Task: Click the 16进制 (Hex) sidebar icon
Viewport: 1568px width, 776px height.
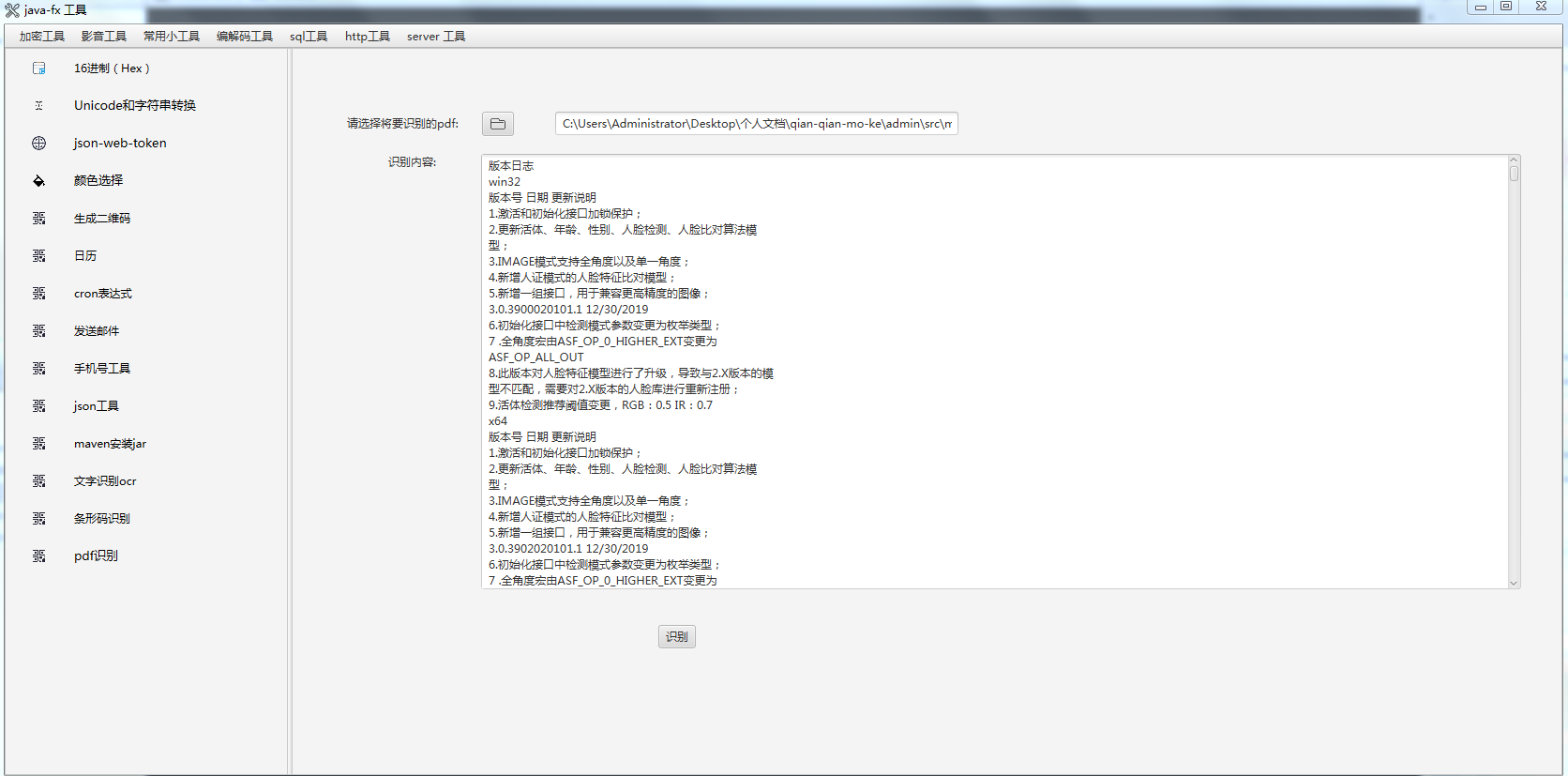Action: [x=38, y=68]
